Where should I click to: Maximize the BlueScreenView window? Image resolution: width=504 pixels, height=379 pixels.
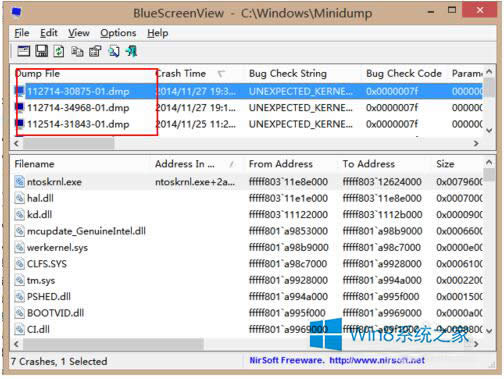452,10
